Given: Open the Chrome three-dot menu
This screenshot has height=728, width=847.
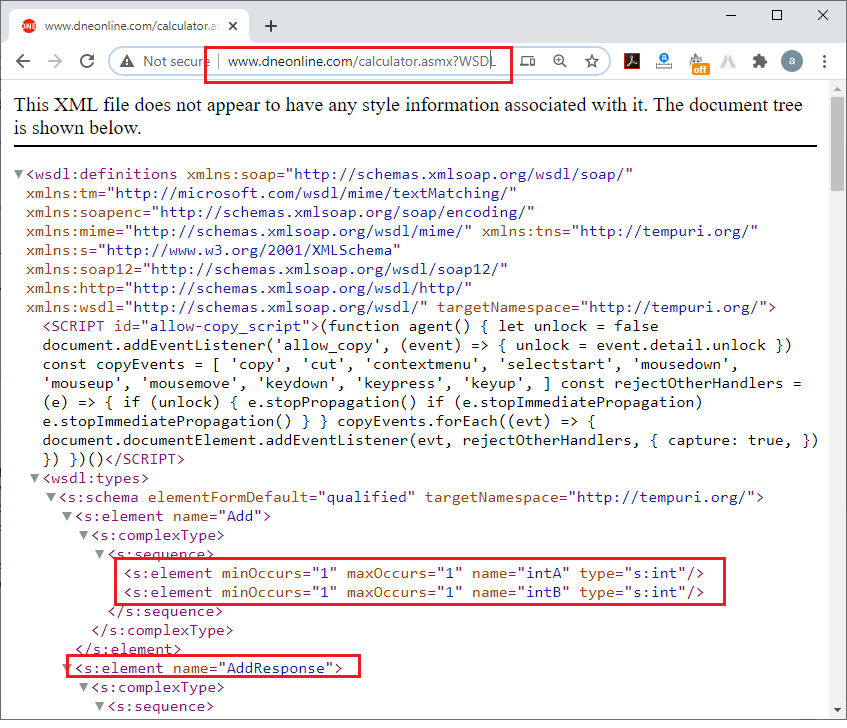Looking at the screenshot, I should point(824,61).
